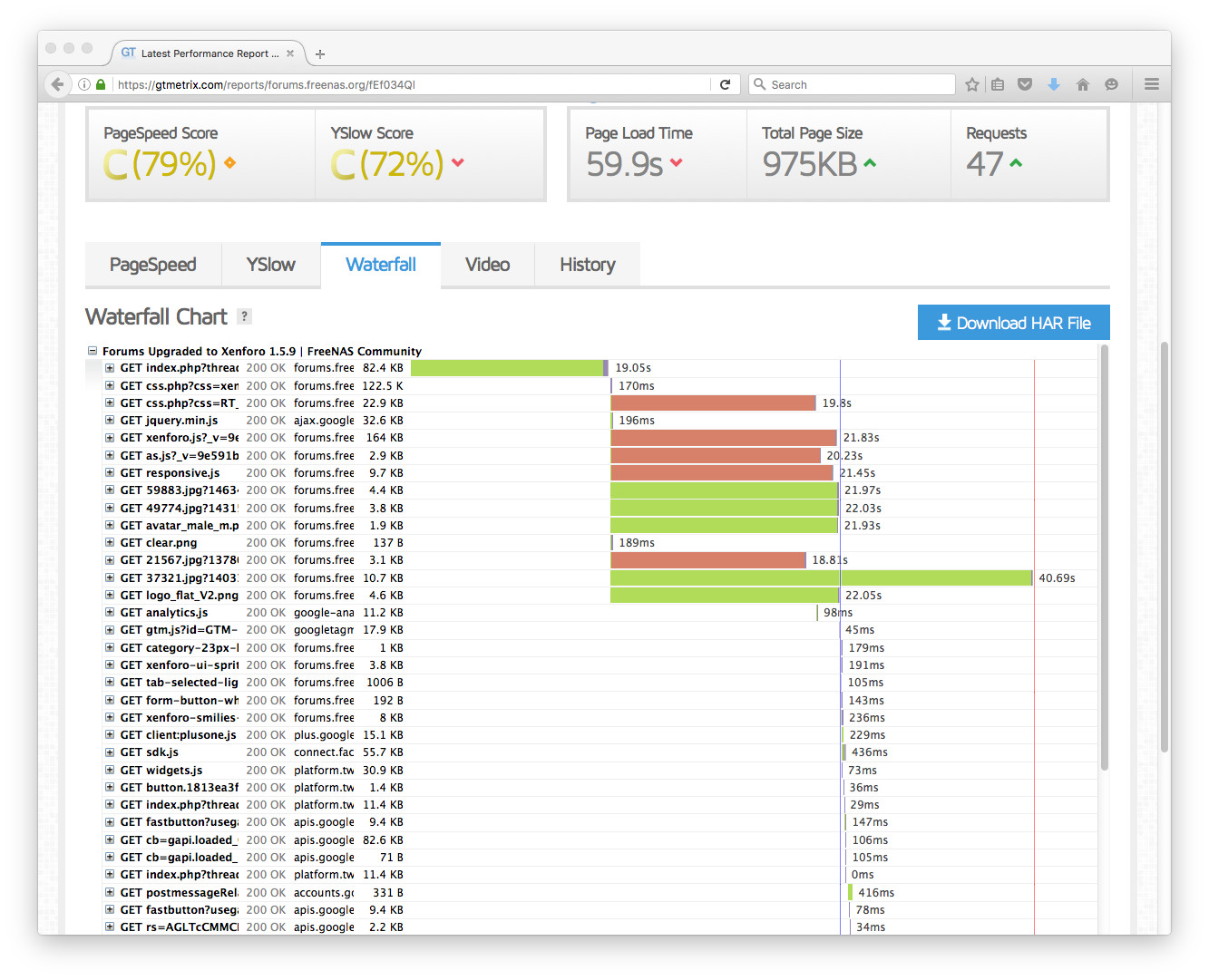The height and width of the screenshot is (980, 1209).
Task: Click the browser page vertical scrollbar
Action: click(1165, 547)
